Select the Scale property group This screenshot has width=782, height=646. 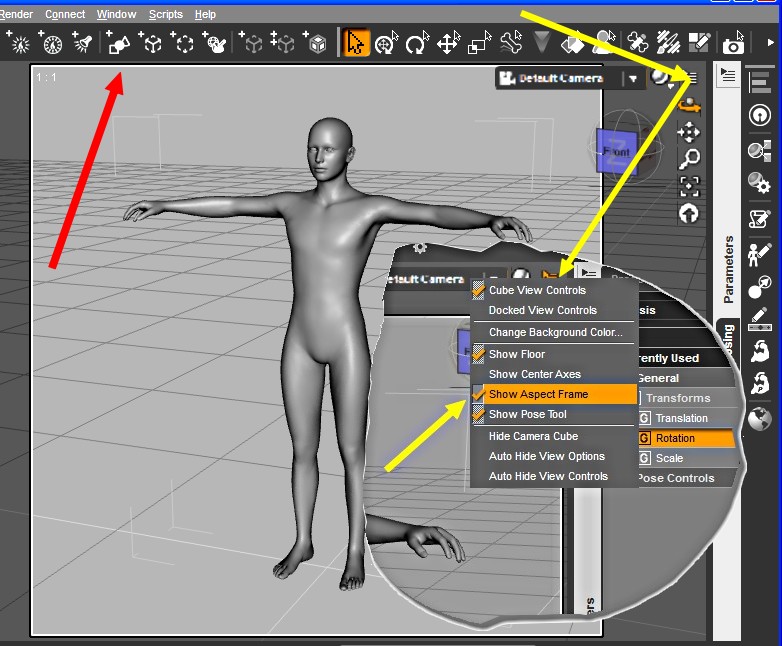pos(688,458)
